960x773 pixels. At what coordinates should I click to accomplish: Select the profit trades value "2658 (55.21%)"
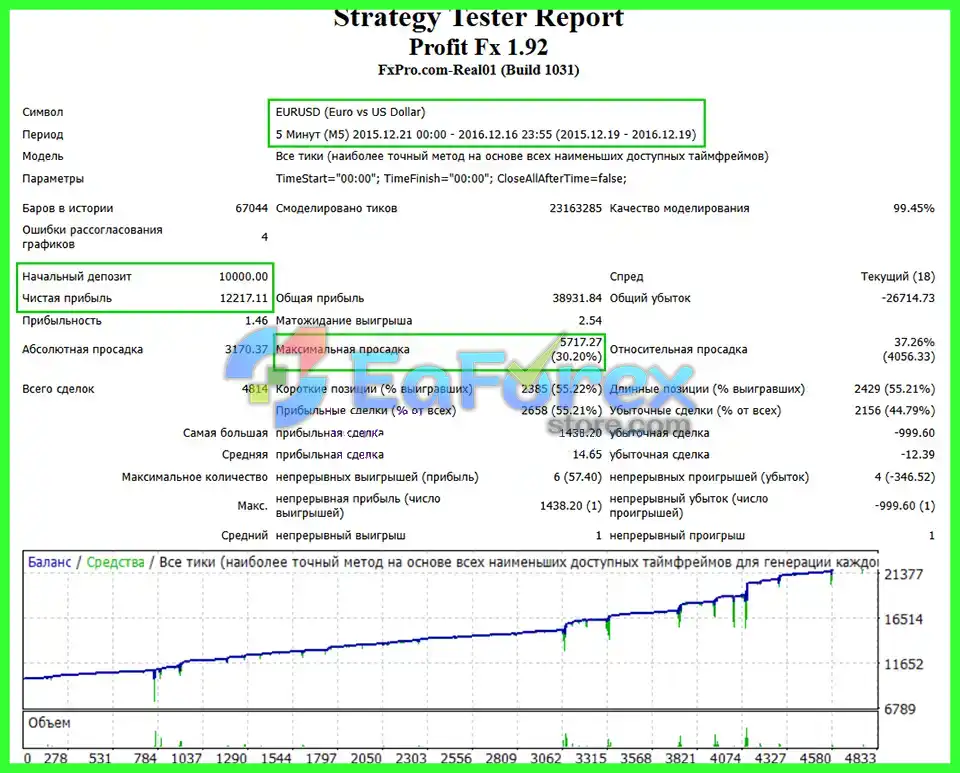pyautogui.click(x=561, y=411)
